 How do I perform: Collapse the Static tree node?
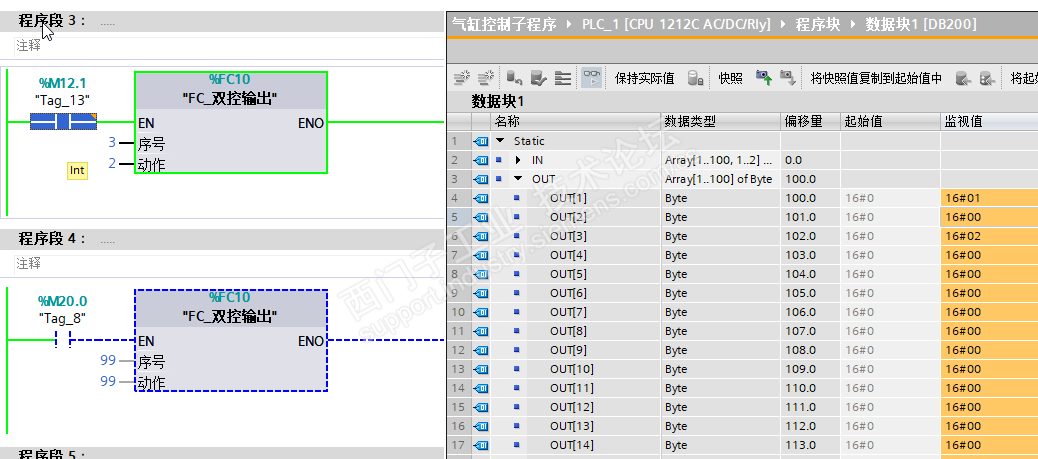(x=500, y=140)
